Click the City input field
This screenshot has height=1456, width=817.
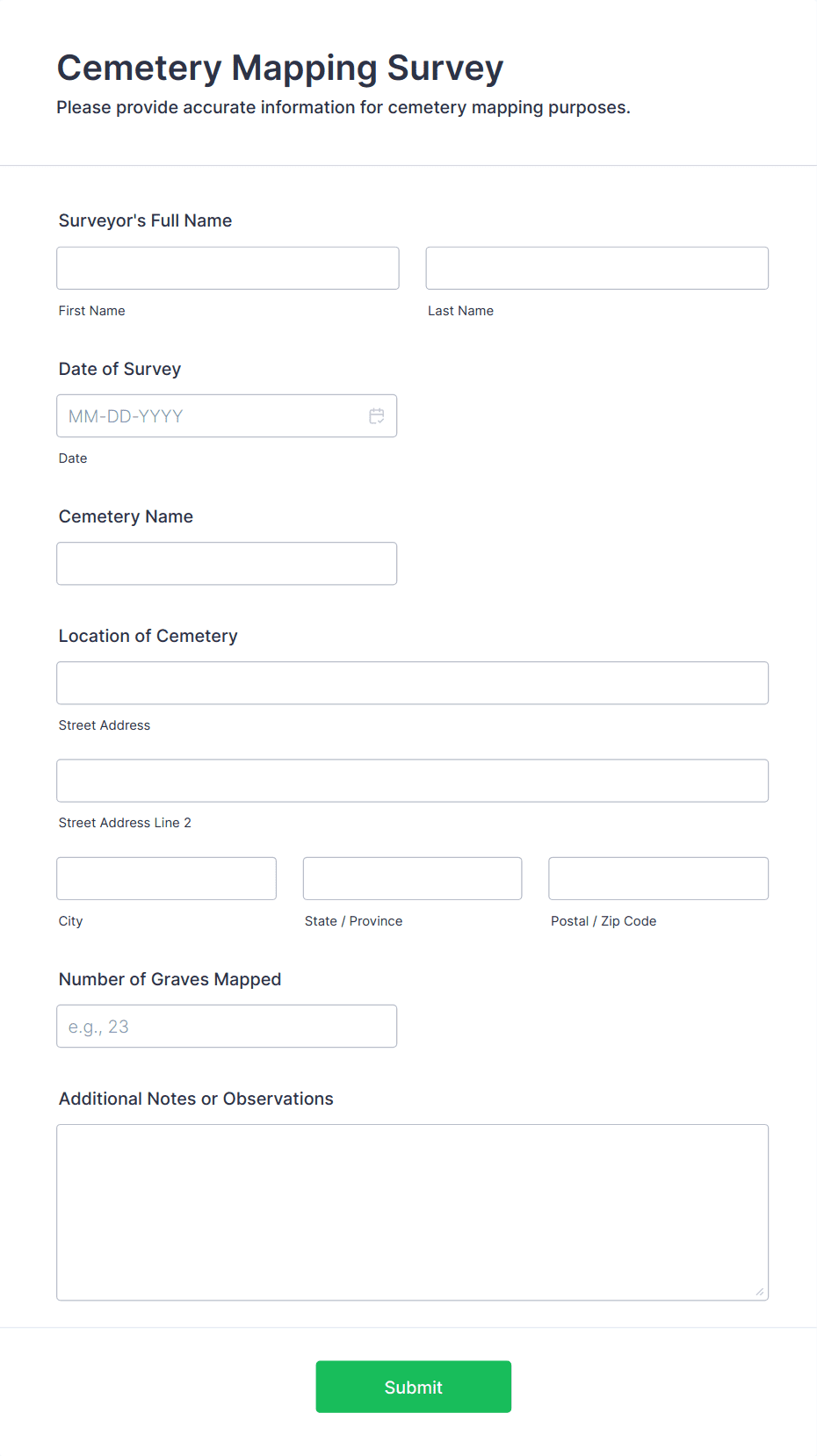166,878
